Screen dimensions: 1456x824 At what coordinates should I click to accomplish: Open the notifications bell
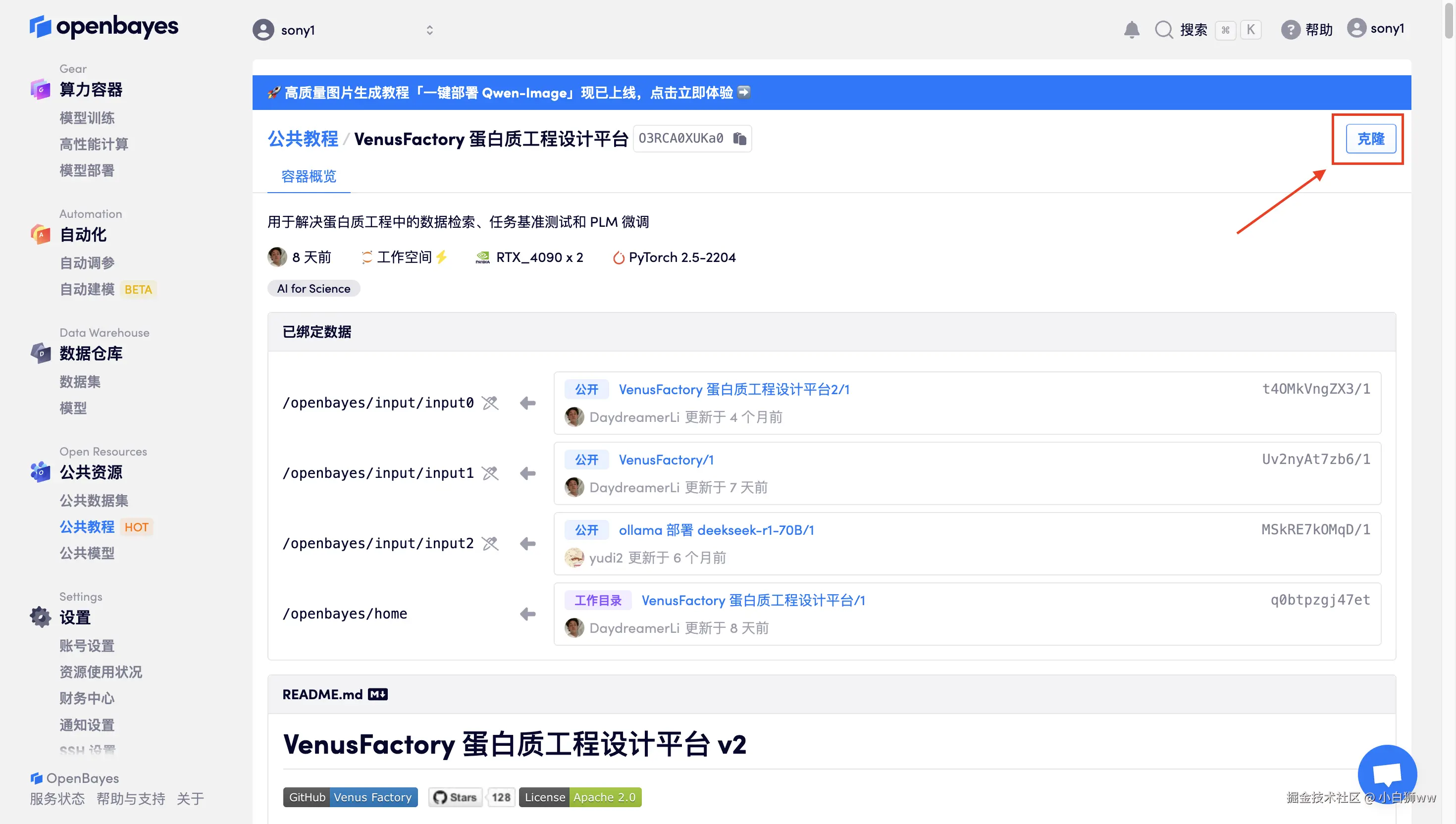(1131, 29)
